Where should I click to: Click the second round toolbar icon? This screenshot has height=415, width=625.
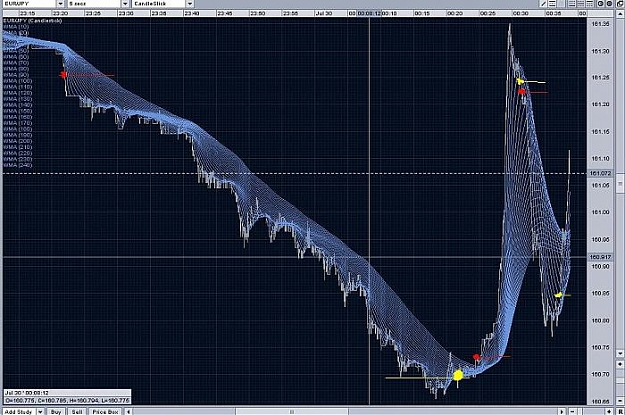(609, 4)
